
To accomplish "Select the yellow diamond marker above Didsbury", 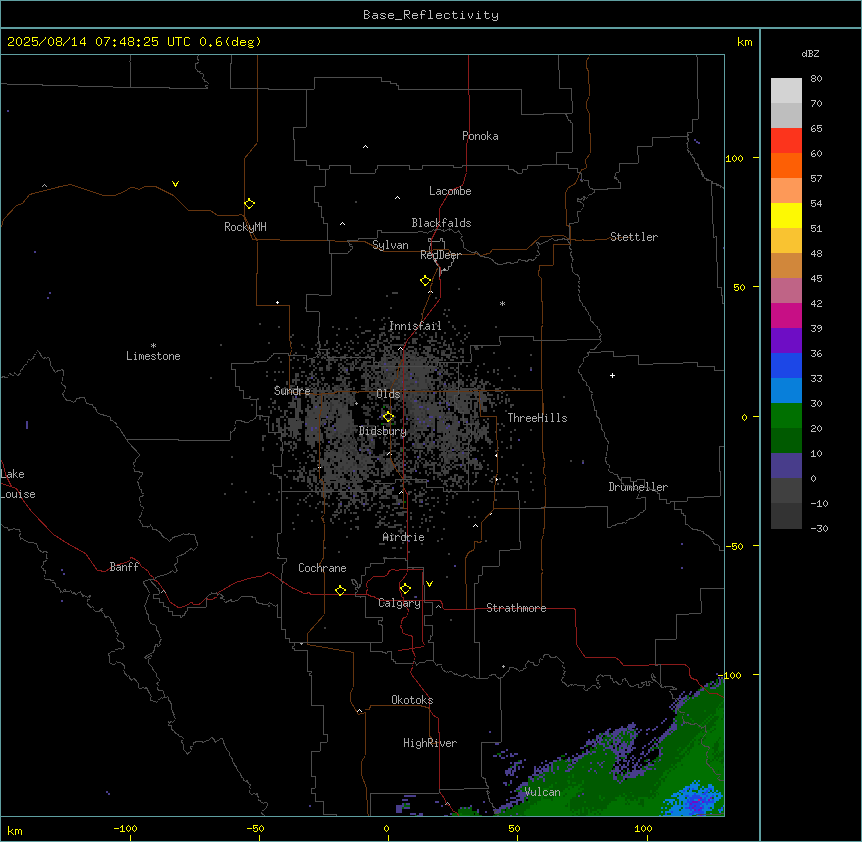I will point(388,417).
